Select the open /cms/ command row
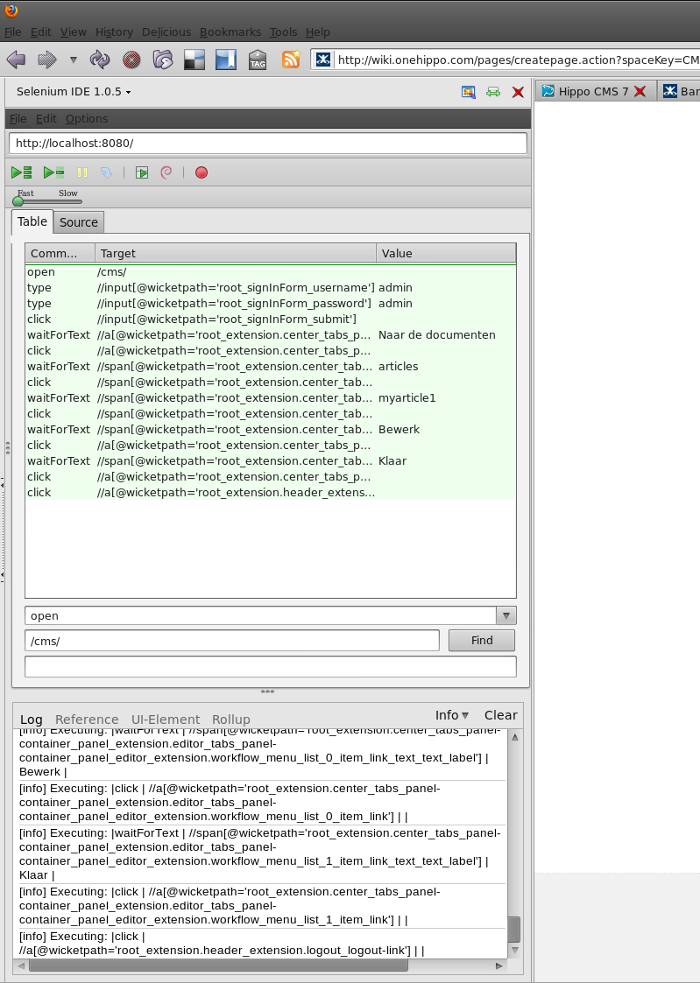Viewport: 700px width, 983px height. click(x=271, y=272)
